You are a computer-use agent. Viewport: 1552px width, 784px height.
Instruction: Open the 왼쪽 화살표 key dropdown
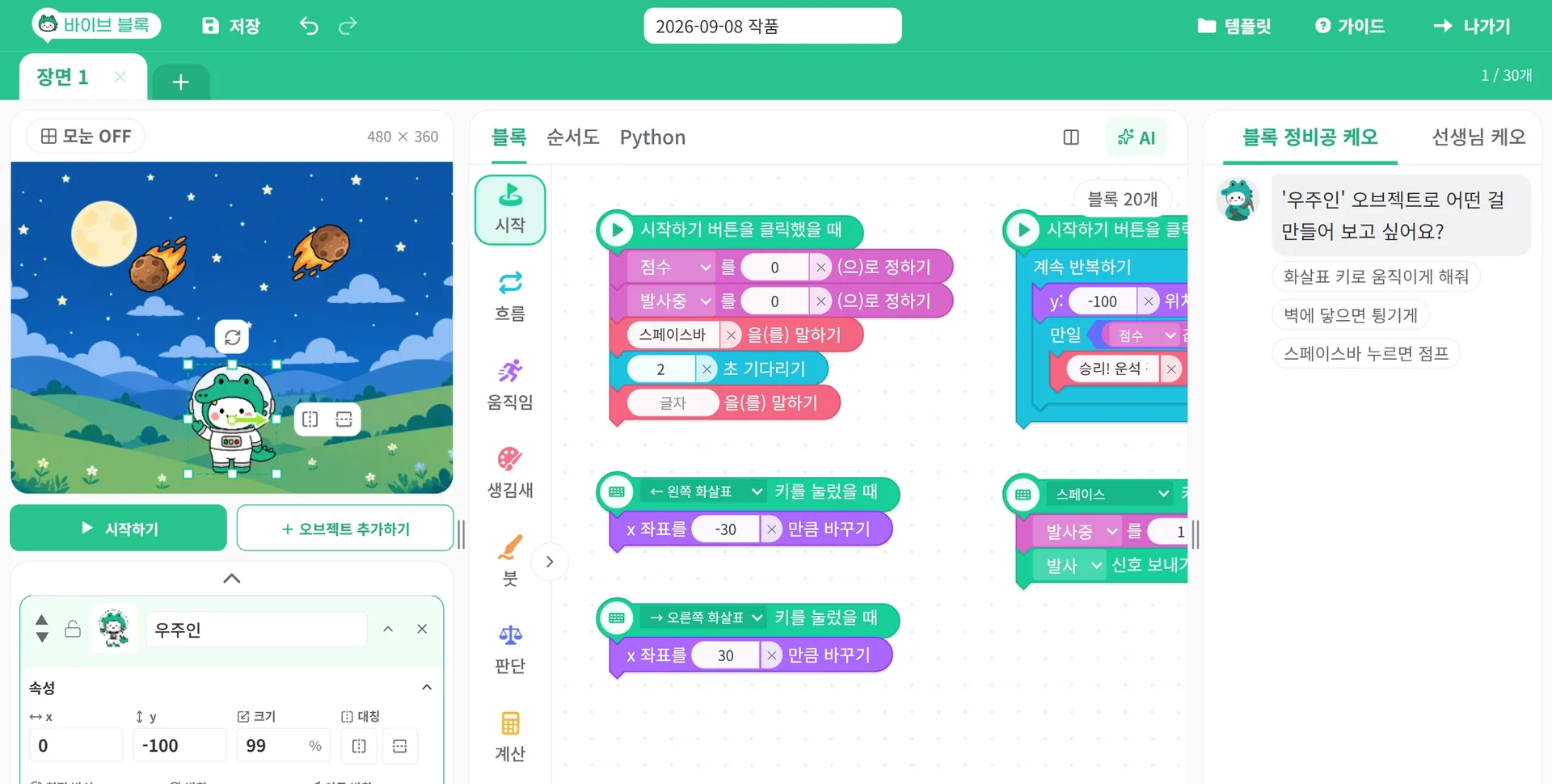click(703, 491)
